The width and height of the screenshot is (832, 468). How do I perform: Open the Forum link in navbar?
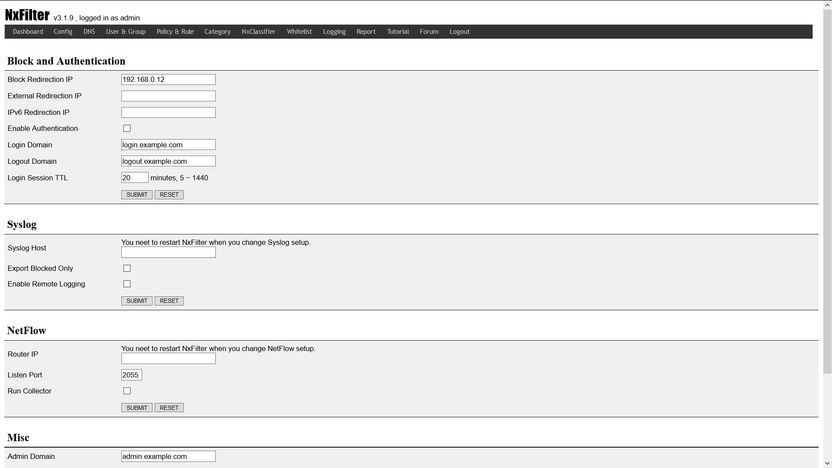click(429, 32)
